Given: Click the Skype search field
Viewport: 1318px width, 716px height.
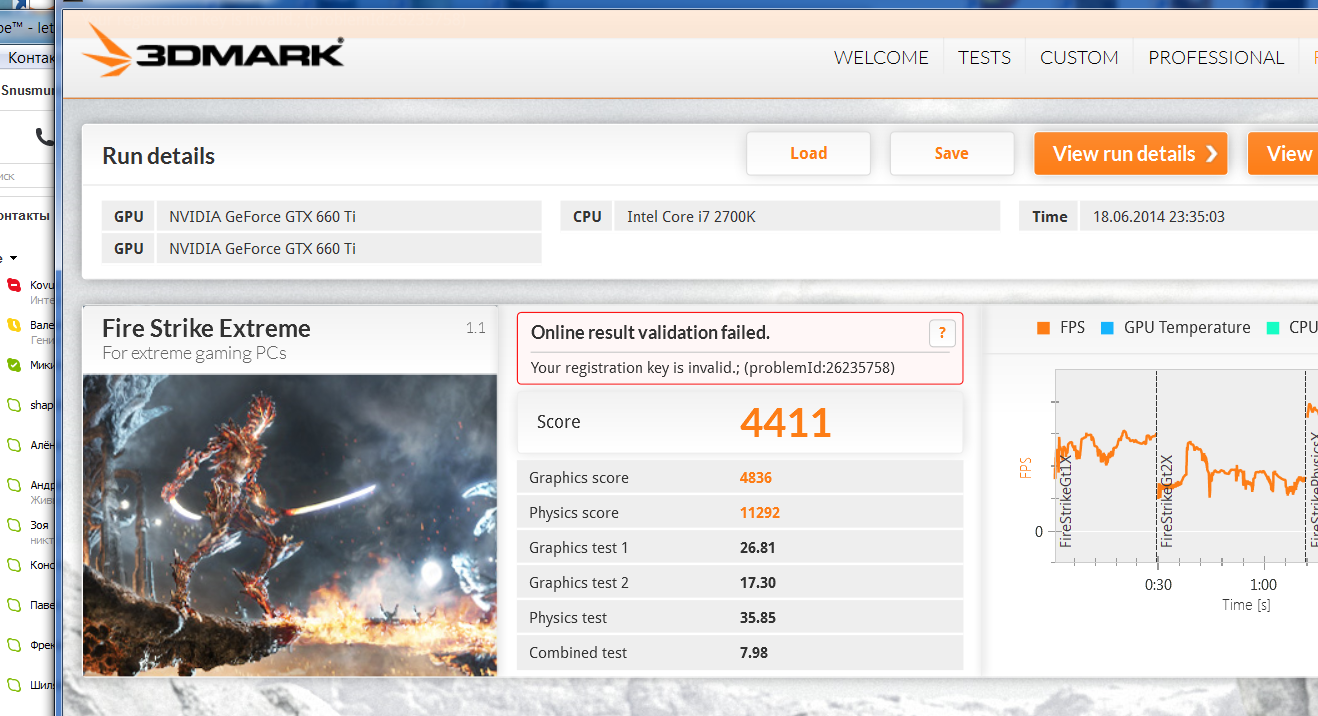Looking at the screenshot, I should 27,176.
